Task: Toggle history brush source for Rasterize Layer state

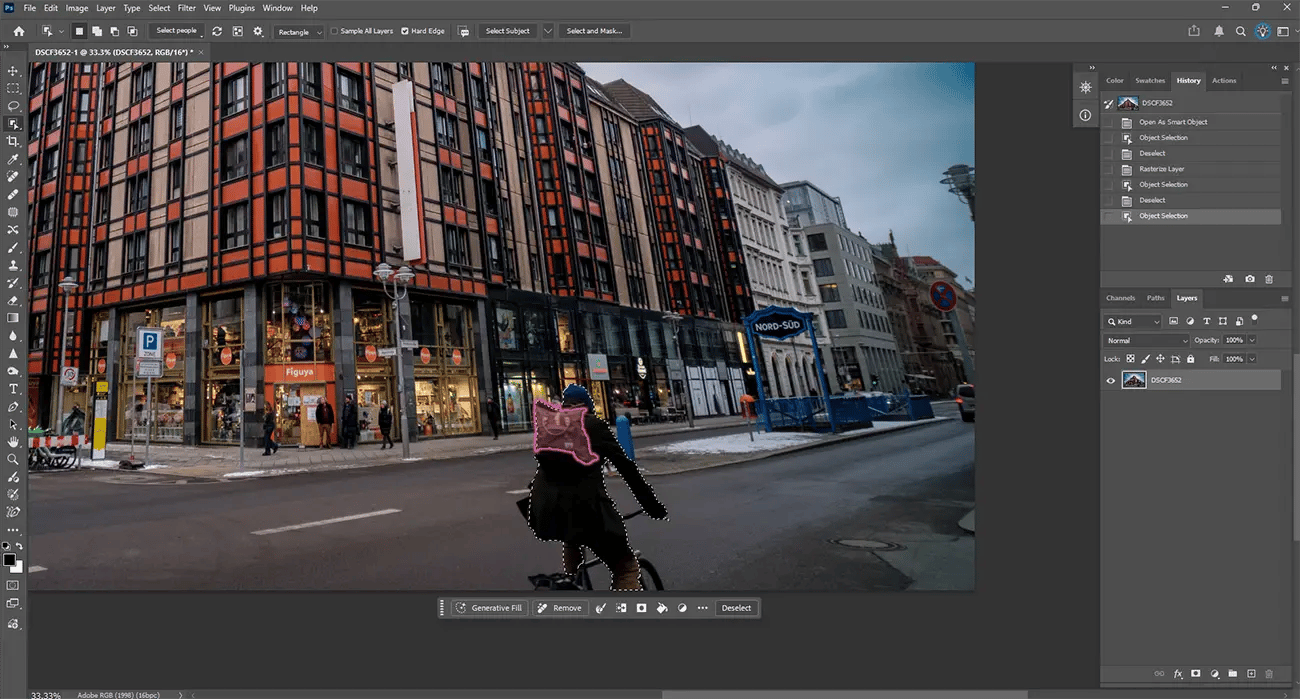Action: [x=1108, y=169]
